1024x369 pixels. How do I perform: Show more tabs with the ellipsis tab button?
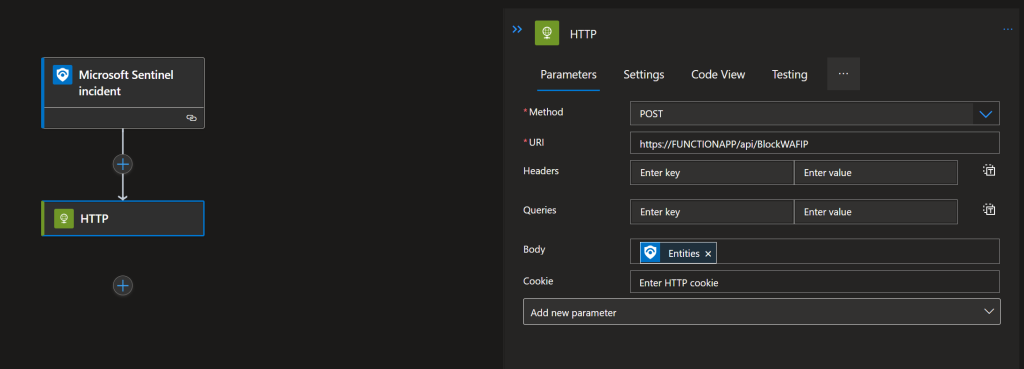pyautogui.click(x=843, y=74)
